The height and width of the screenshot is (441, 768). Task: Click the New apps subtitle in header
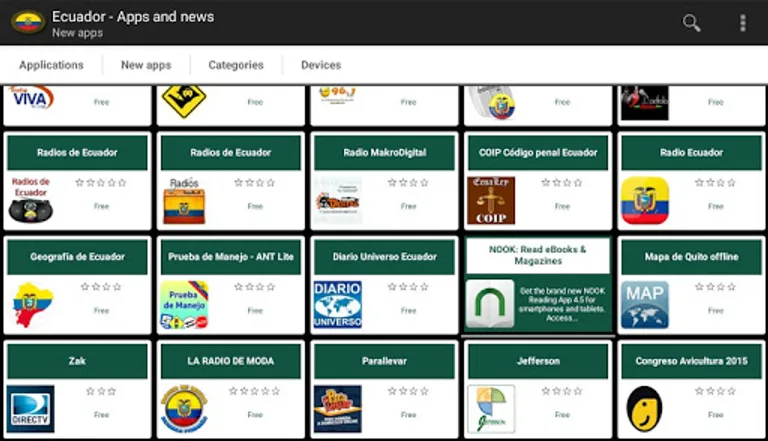point(77,33)
